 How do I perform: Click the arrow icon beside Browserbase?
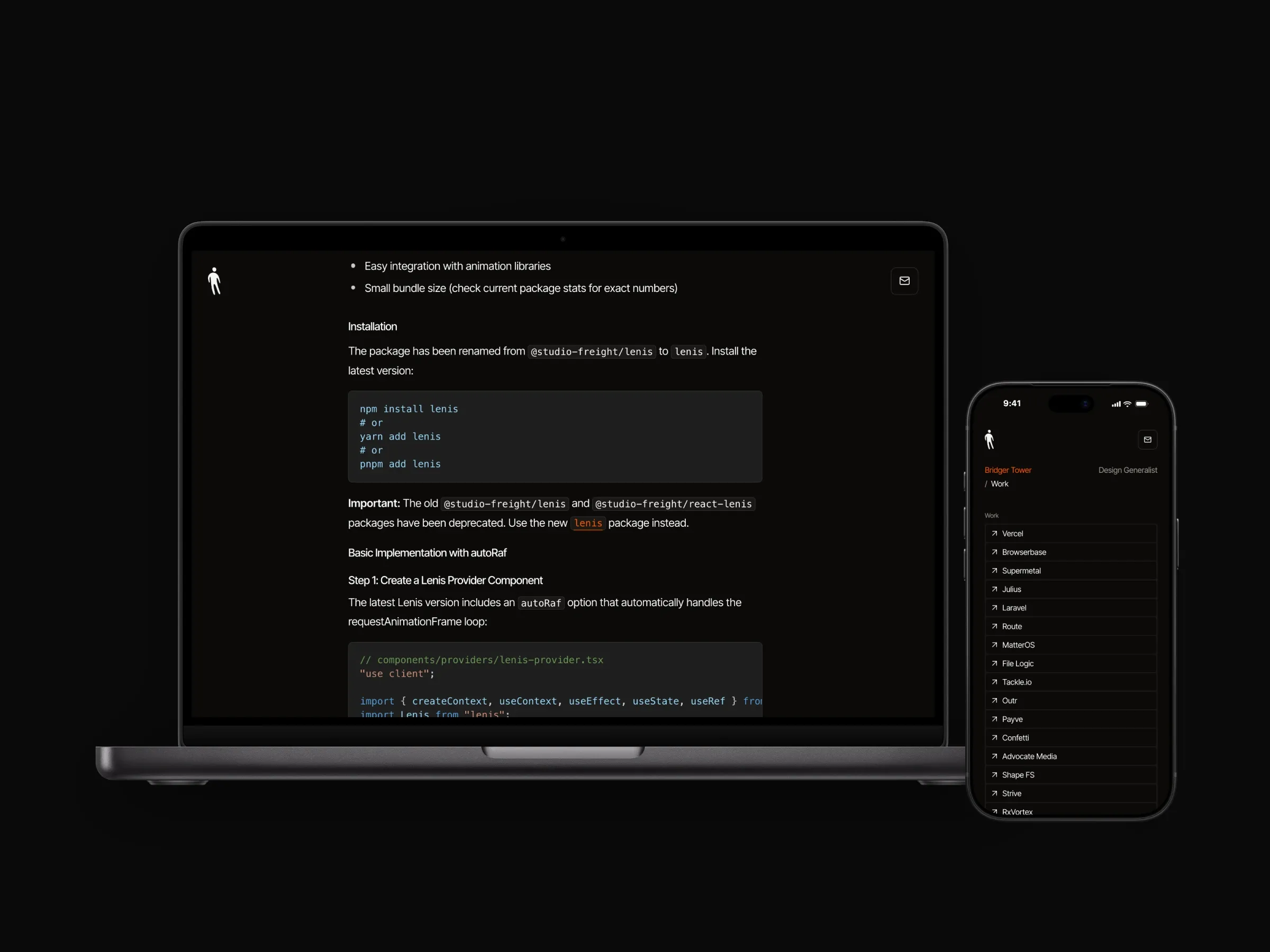[x=994, y=552]
